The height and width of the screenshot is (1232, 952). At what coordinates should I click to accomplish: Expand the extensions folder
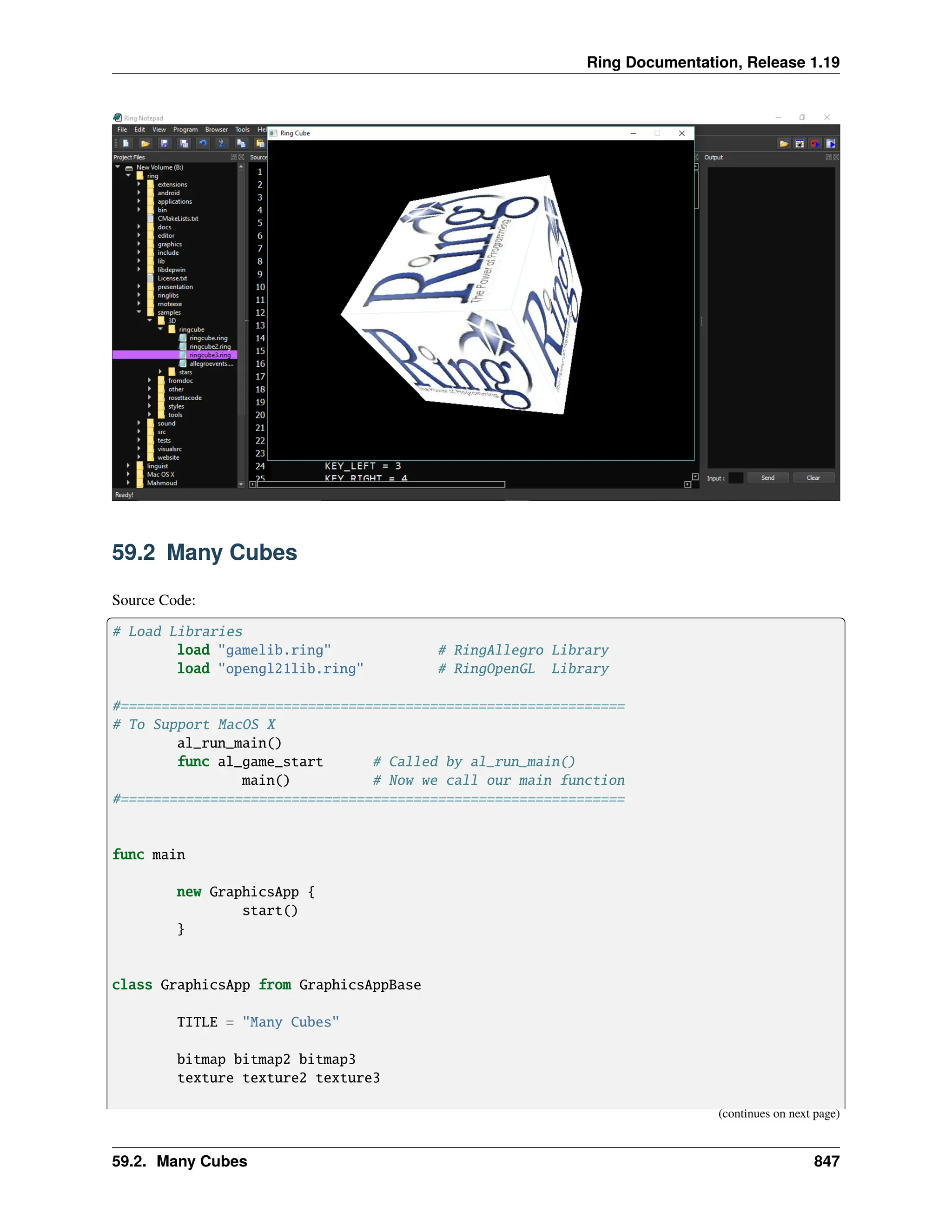[139, 184]
